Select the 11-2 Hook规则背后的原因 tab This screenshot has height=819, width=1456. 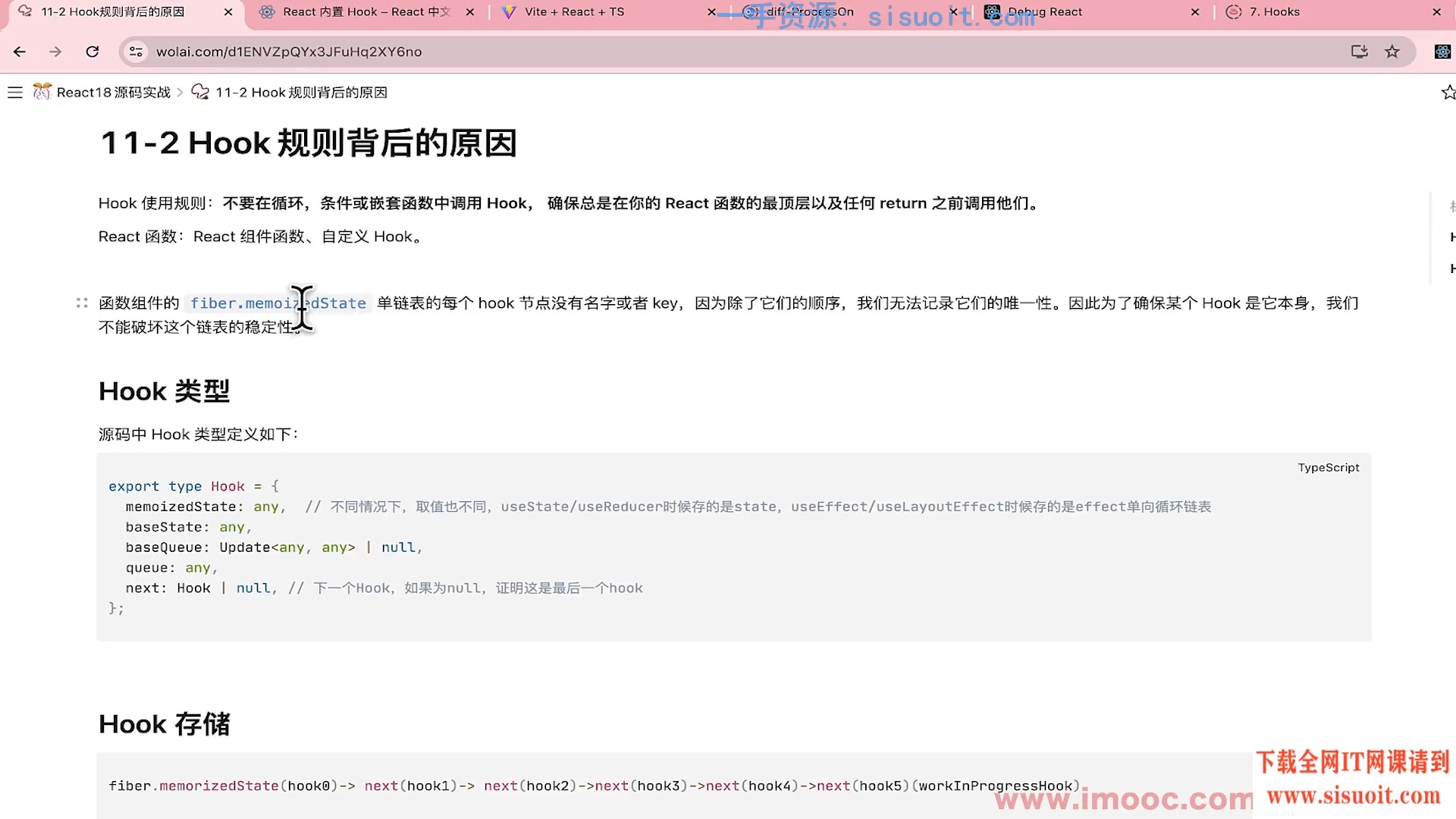tap(114, 12)
